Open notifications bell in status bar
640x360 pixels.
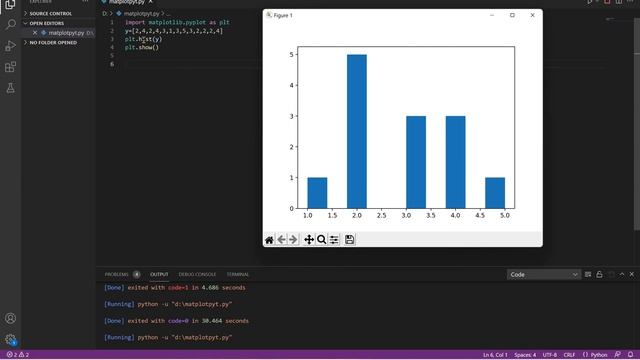(x=631, y=355)
